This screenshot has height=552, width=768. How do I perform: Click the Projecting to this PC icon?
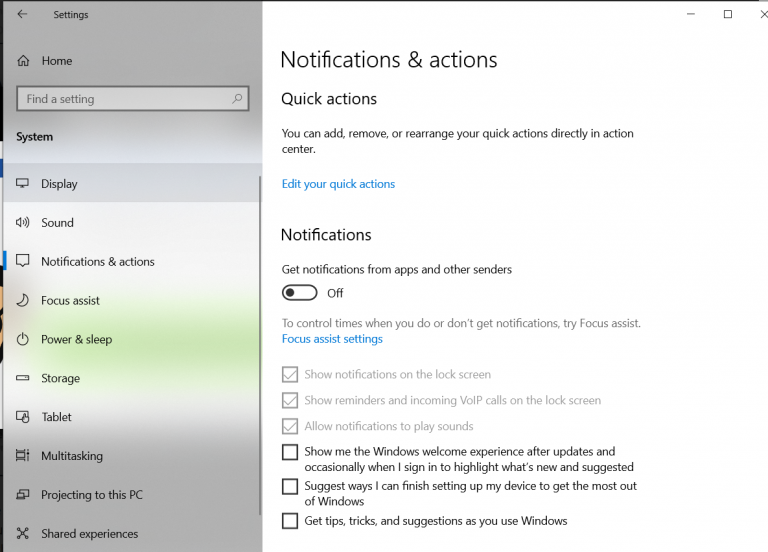[23, 494]
